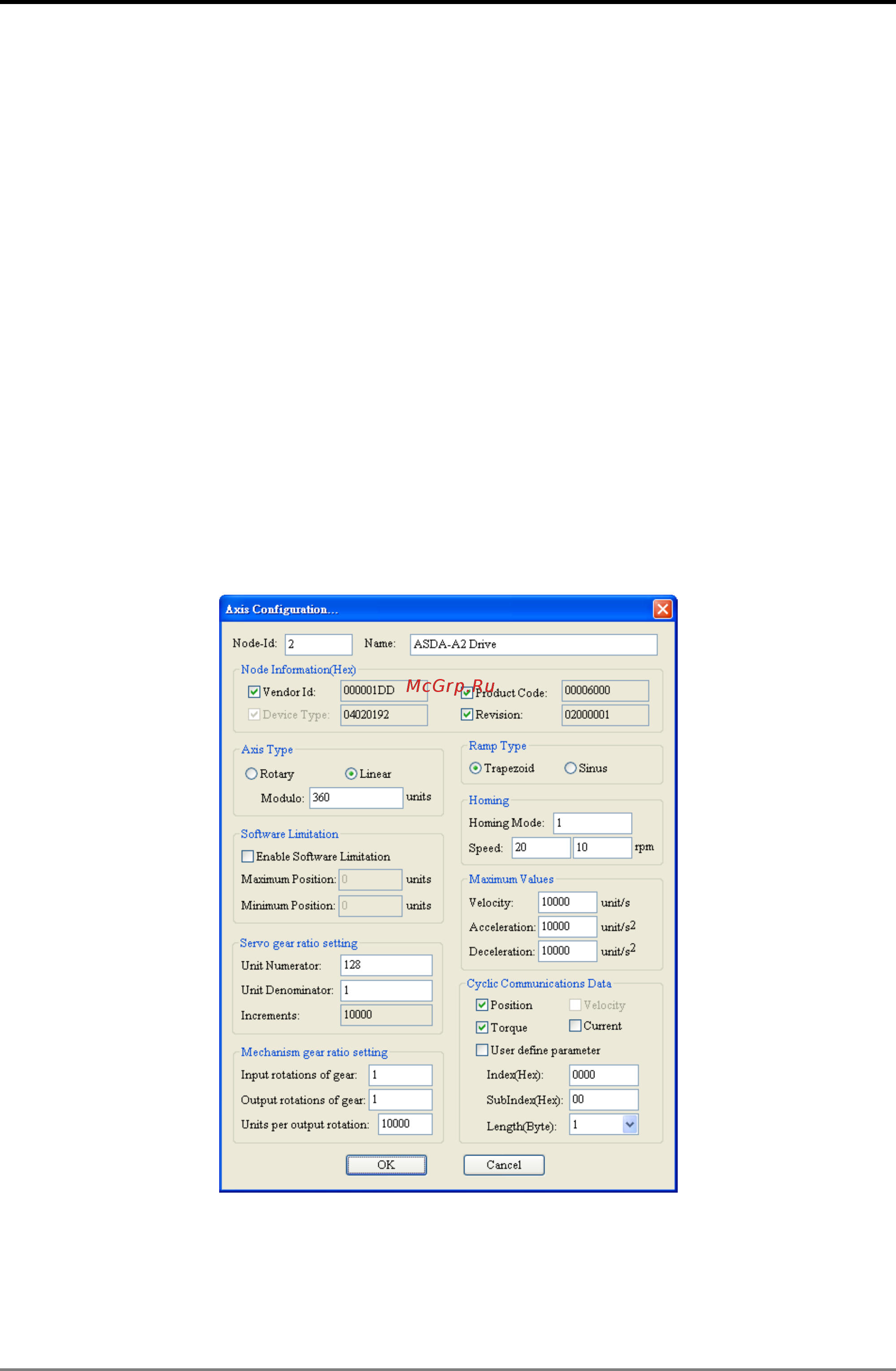The height and width of the screenshot is (1371, 896).
Task: Click the Maximum Position field
Action: (371, 880)
